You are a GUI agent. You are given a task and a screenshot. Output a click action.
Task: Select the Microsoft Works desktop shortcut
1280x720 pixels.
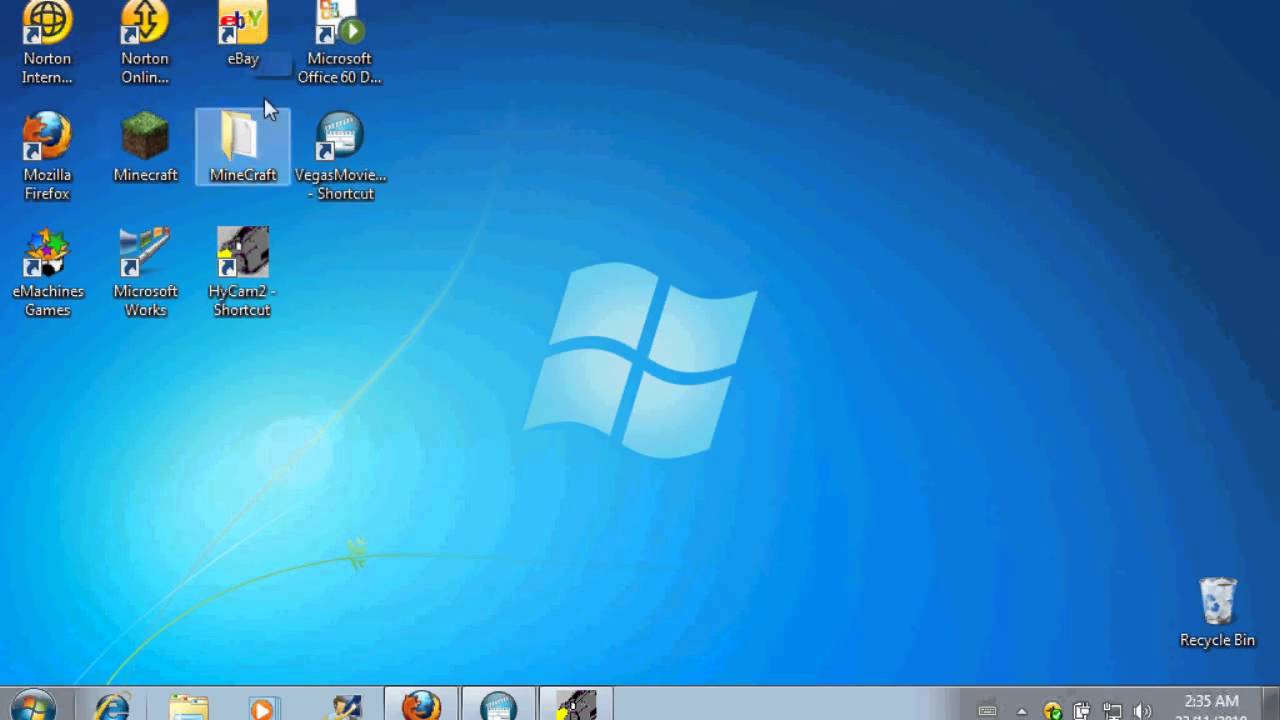[145, 272]
